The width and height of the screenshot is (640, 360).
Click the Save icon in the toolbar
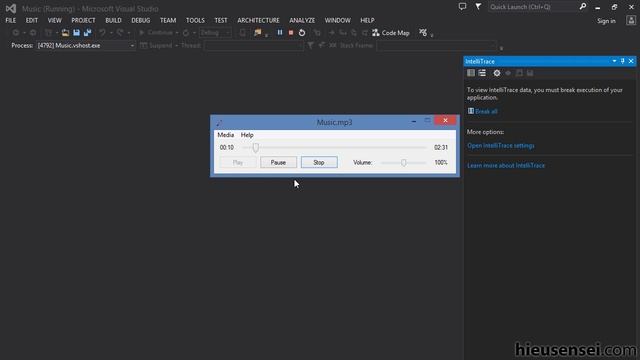(x=76, y=33)
